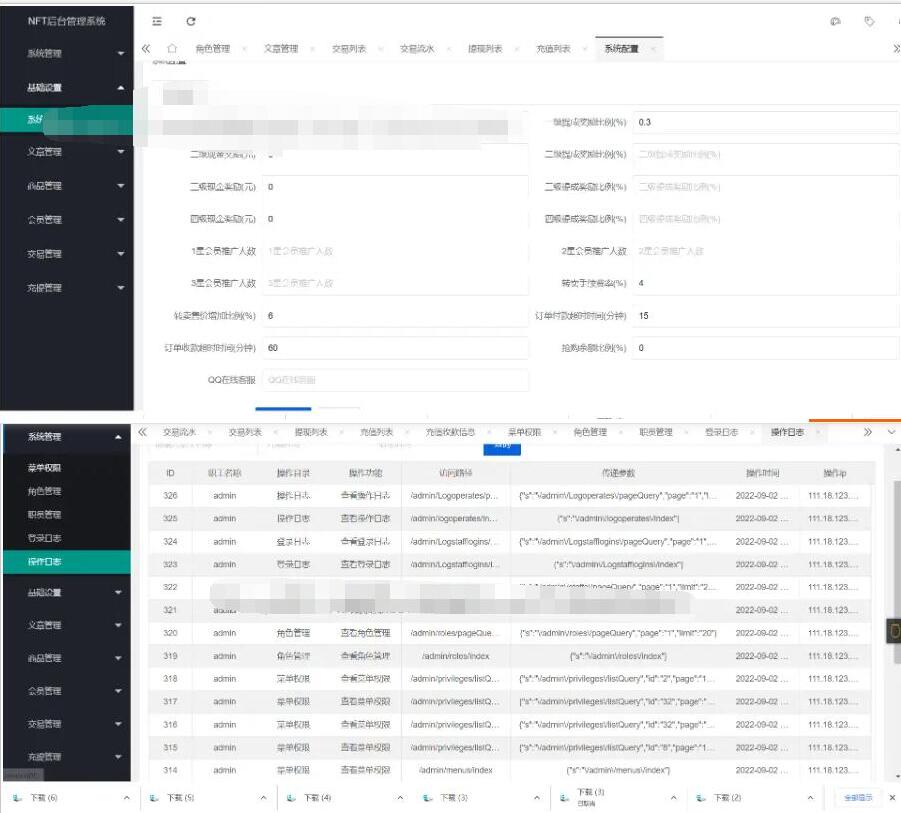This screenshot has width=901, height=813.
Task: Expand the upper 系统管理 sidebar menu
Action: (x=121, y=54)
